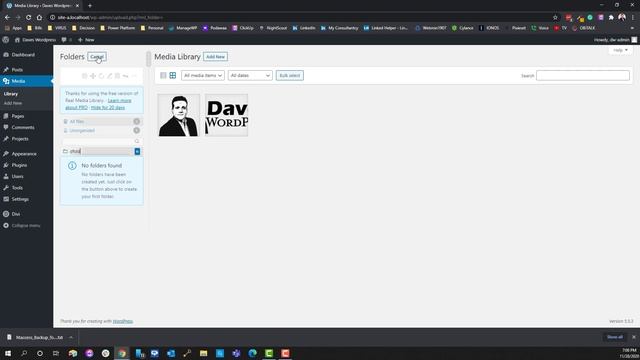Open Add New submenu under Media
This screenshot has width=640, height=360.
(x=13, y=103)
